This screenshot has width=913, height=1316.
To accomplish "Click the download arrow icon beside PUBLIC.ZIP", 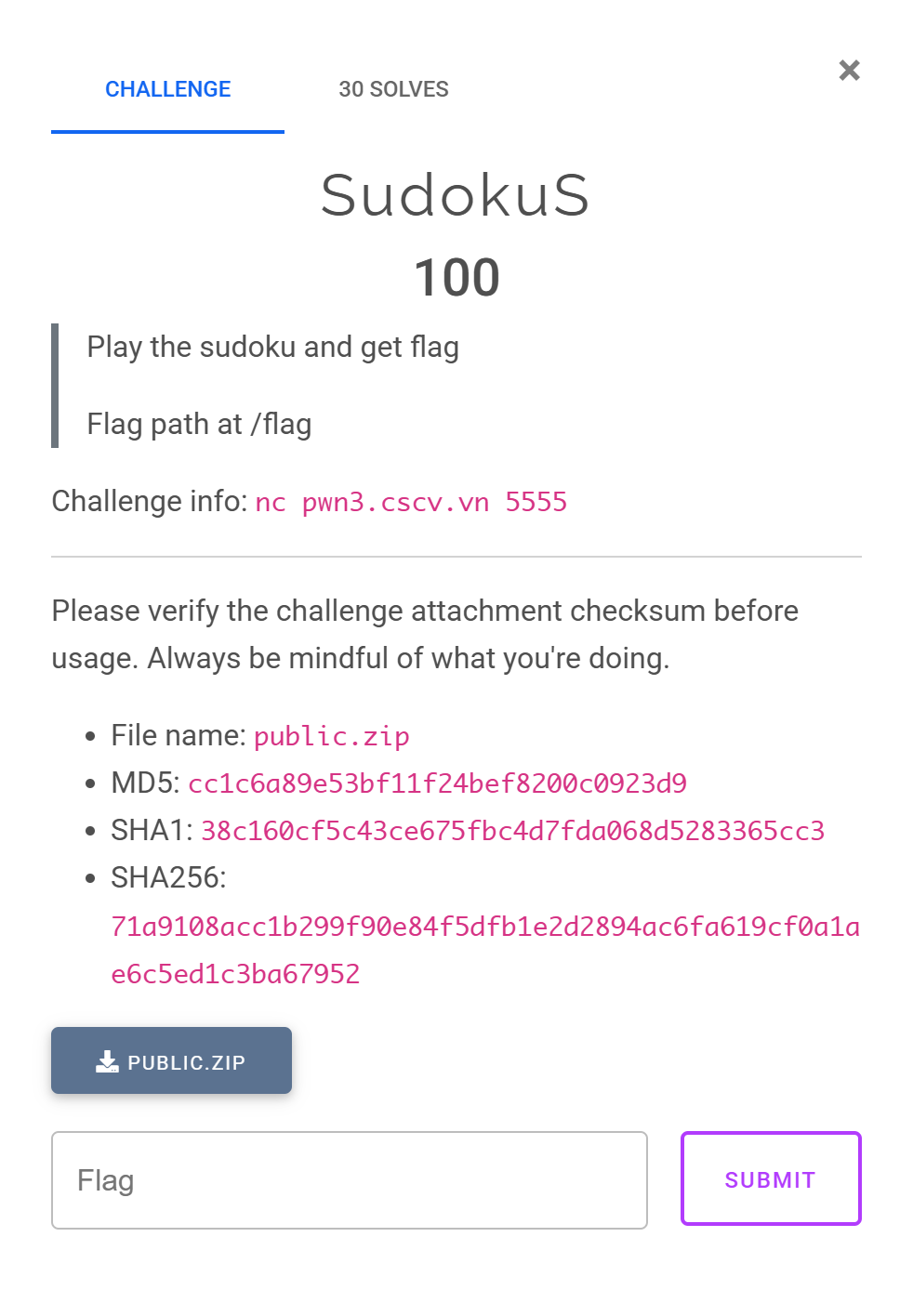I will 107,1061.
